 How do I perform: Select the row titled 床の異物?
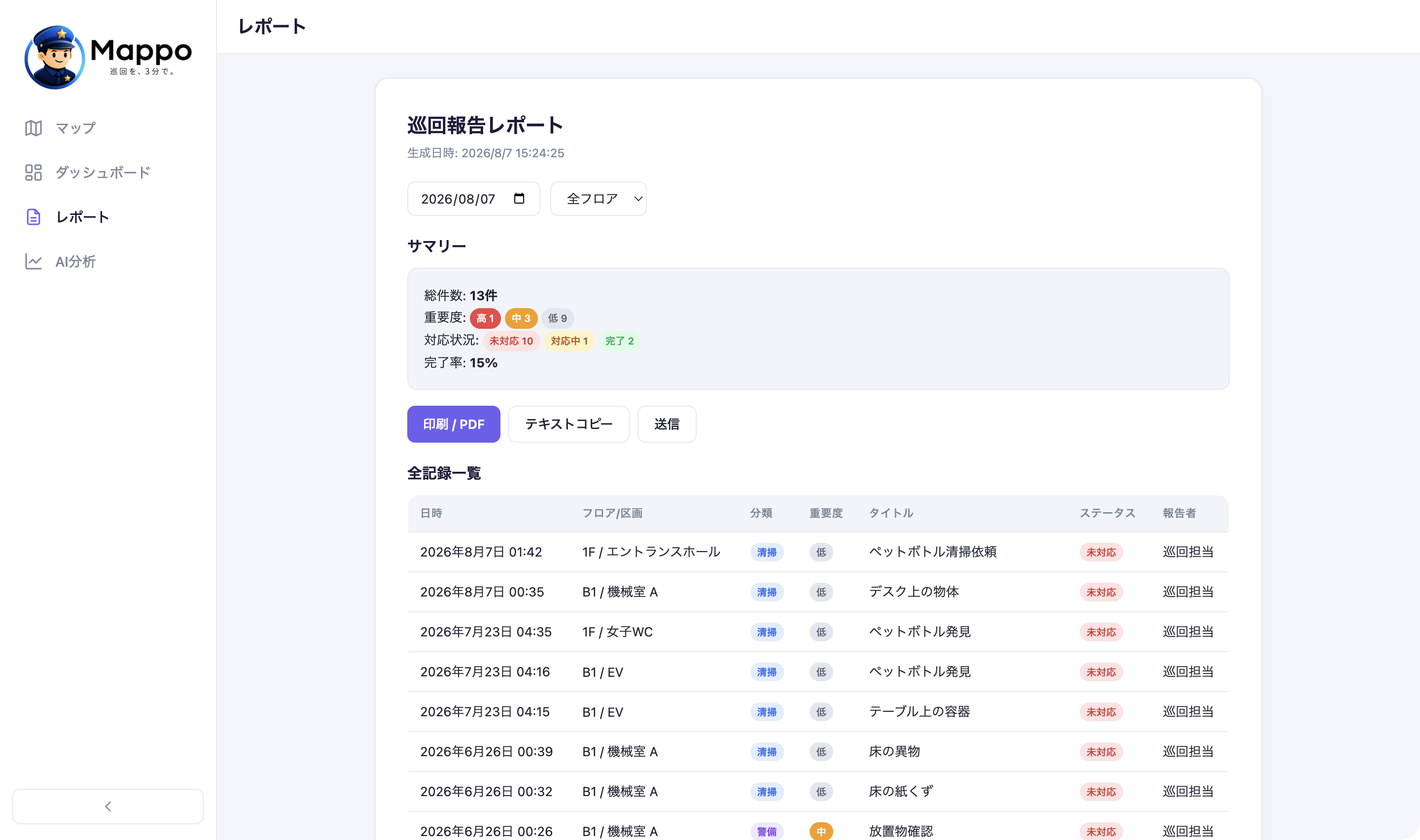pyautogui.click(x=818, y=752)
